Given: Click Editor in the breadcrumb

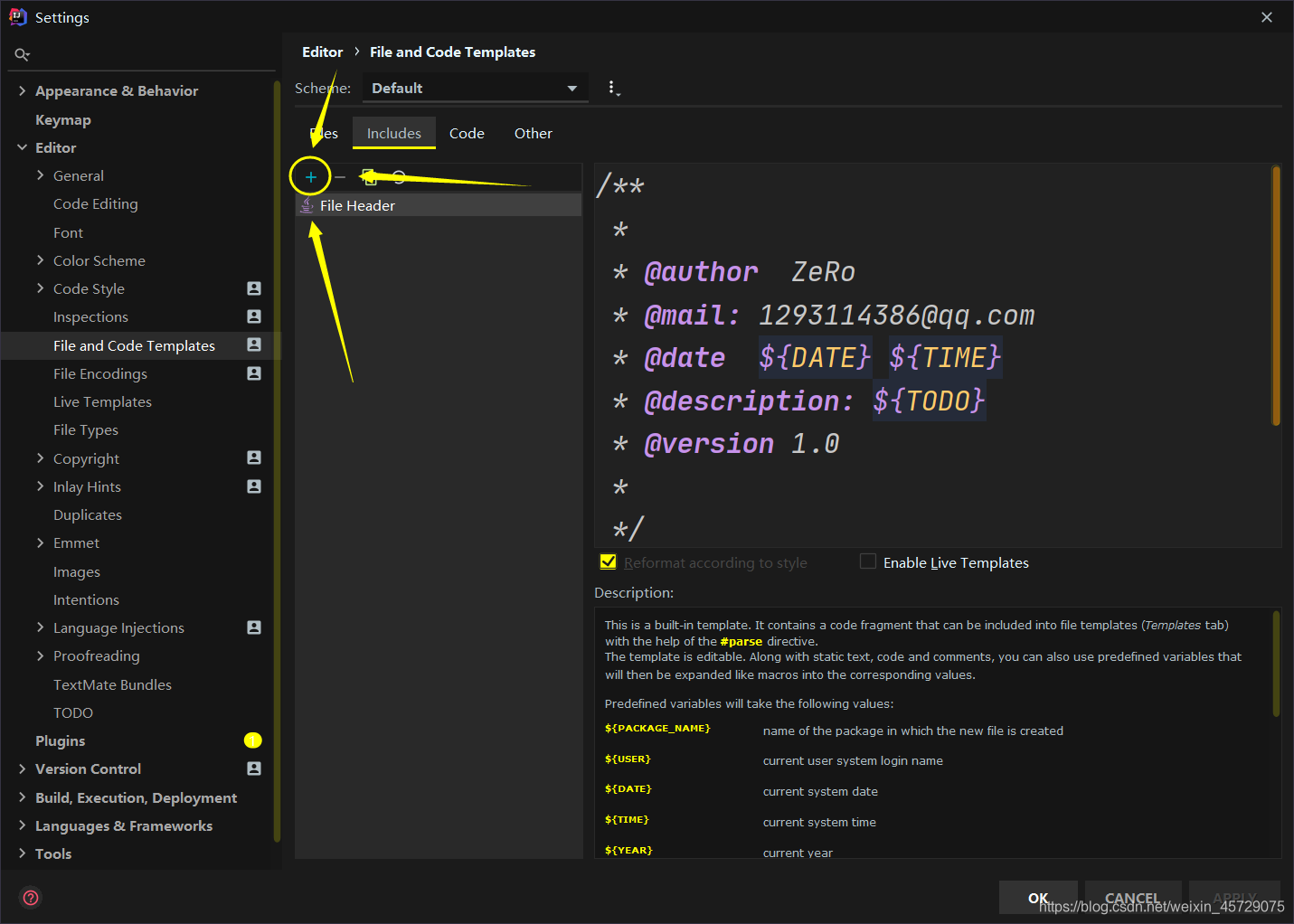Looking at the screenshot, I should (x=322, y=52).
